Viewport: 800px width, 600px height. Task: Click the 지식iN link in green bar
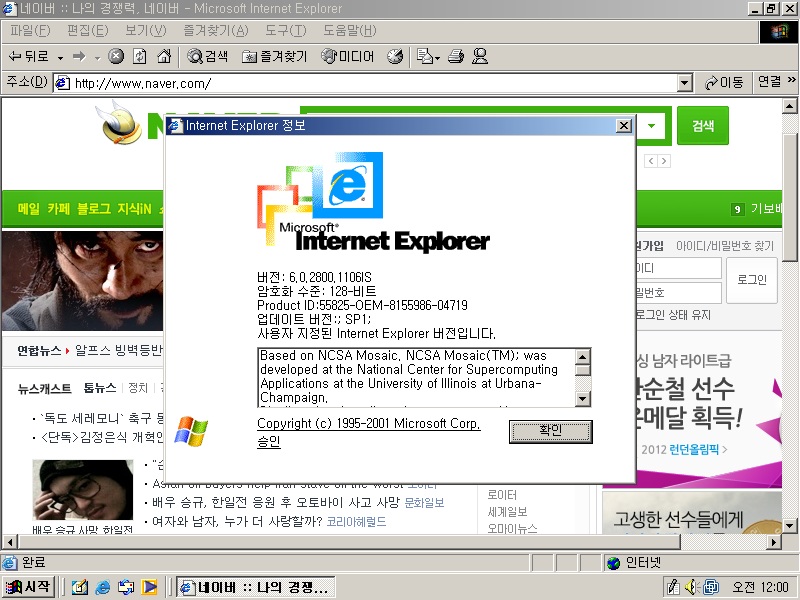point(134,209)
